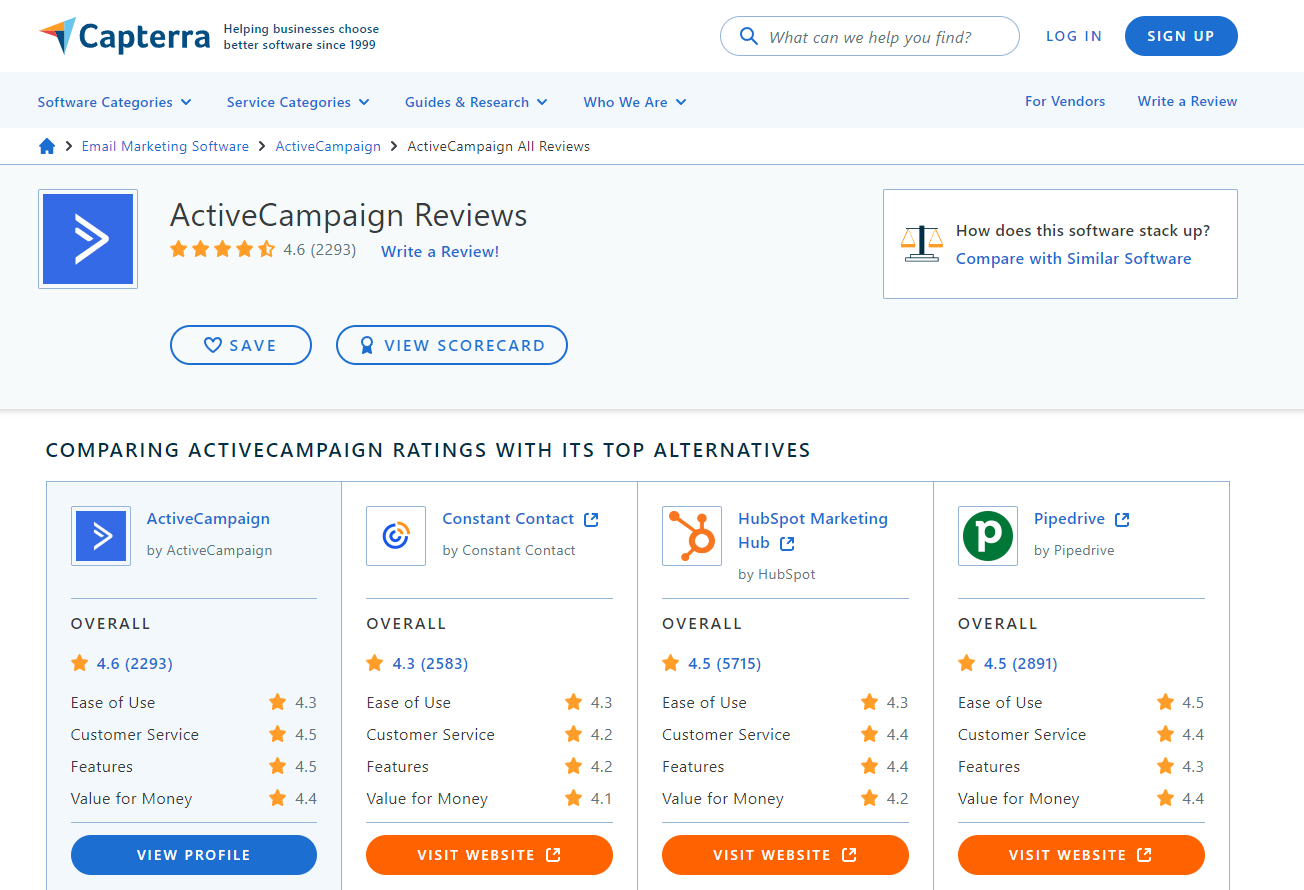Click the chevron beside Who We Are
The height and width of the screenshot is (890, 1304).
[681, 102]
